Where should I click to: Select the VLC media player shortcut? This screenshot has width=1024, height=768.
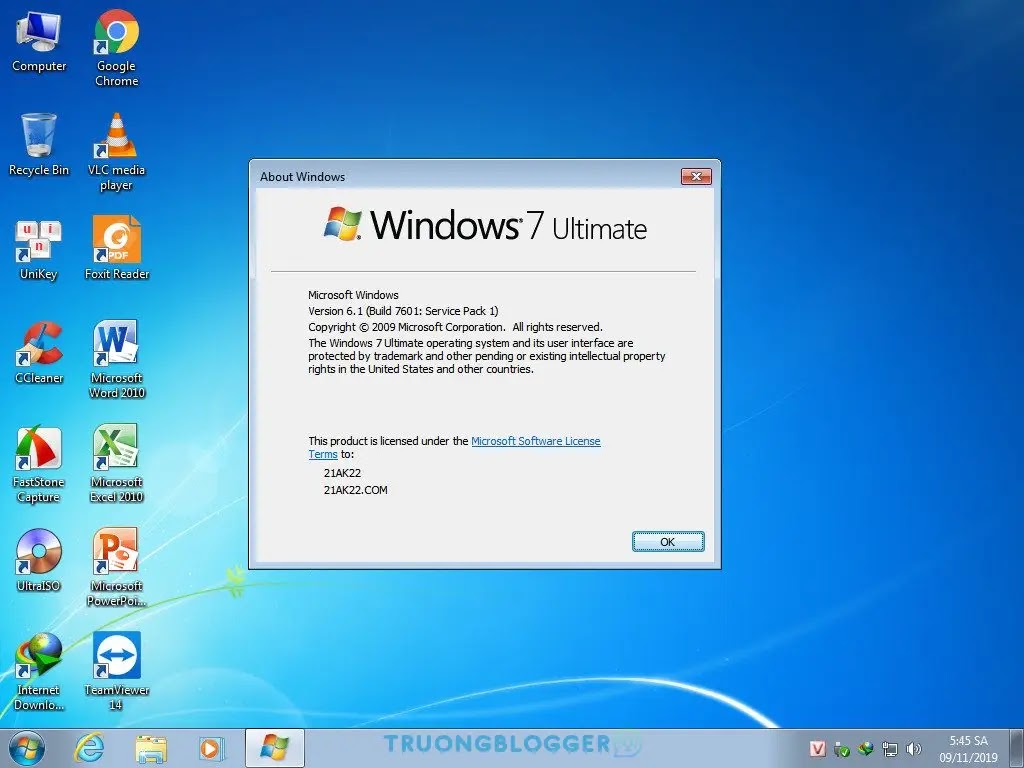(x=116, y=152)
